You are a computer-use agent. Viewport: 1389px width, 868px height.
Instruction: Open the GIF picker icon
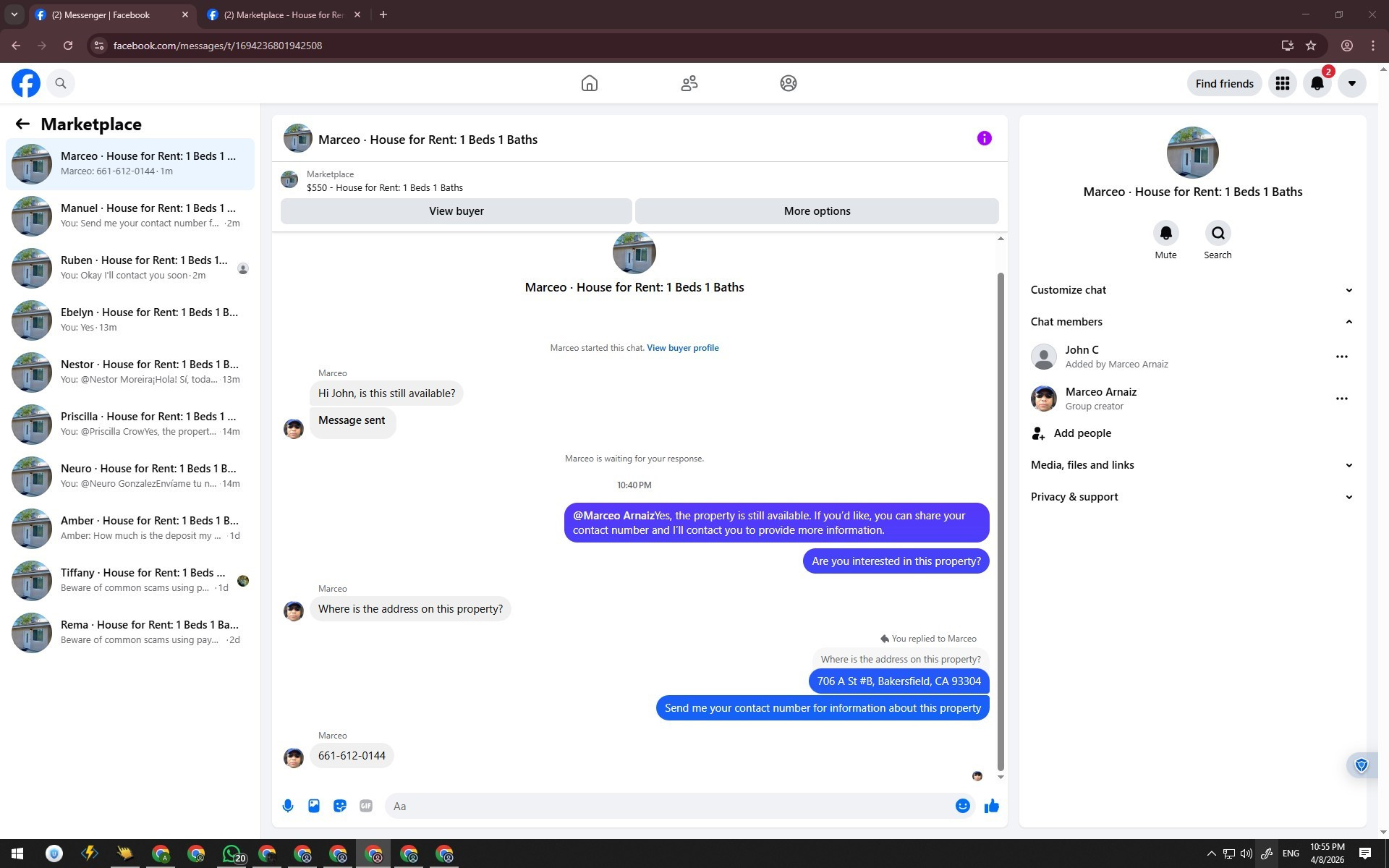point(366,806)
